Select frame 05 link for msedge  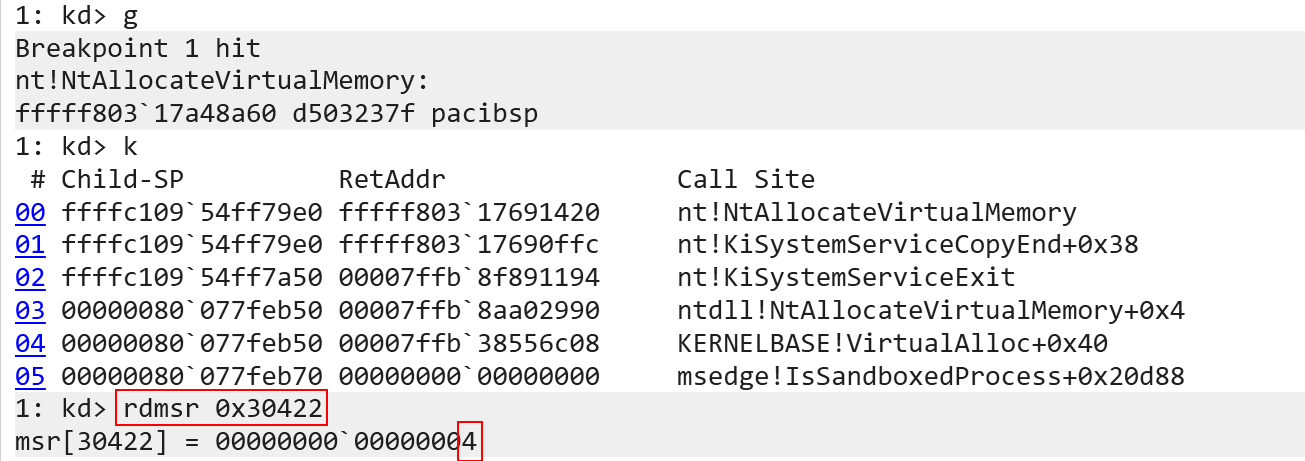point(30,377)
